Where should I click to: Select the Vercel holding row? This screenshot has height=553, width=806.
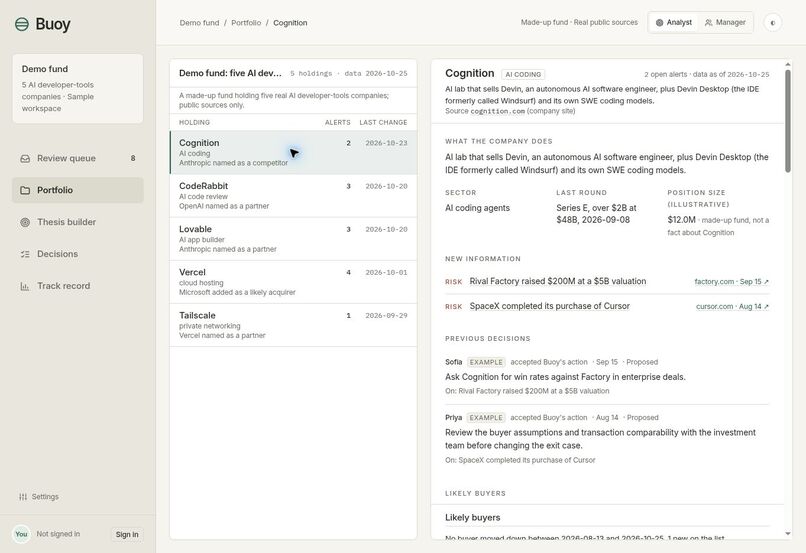pos(294,282)
